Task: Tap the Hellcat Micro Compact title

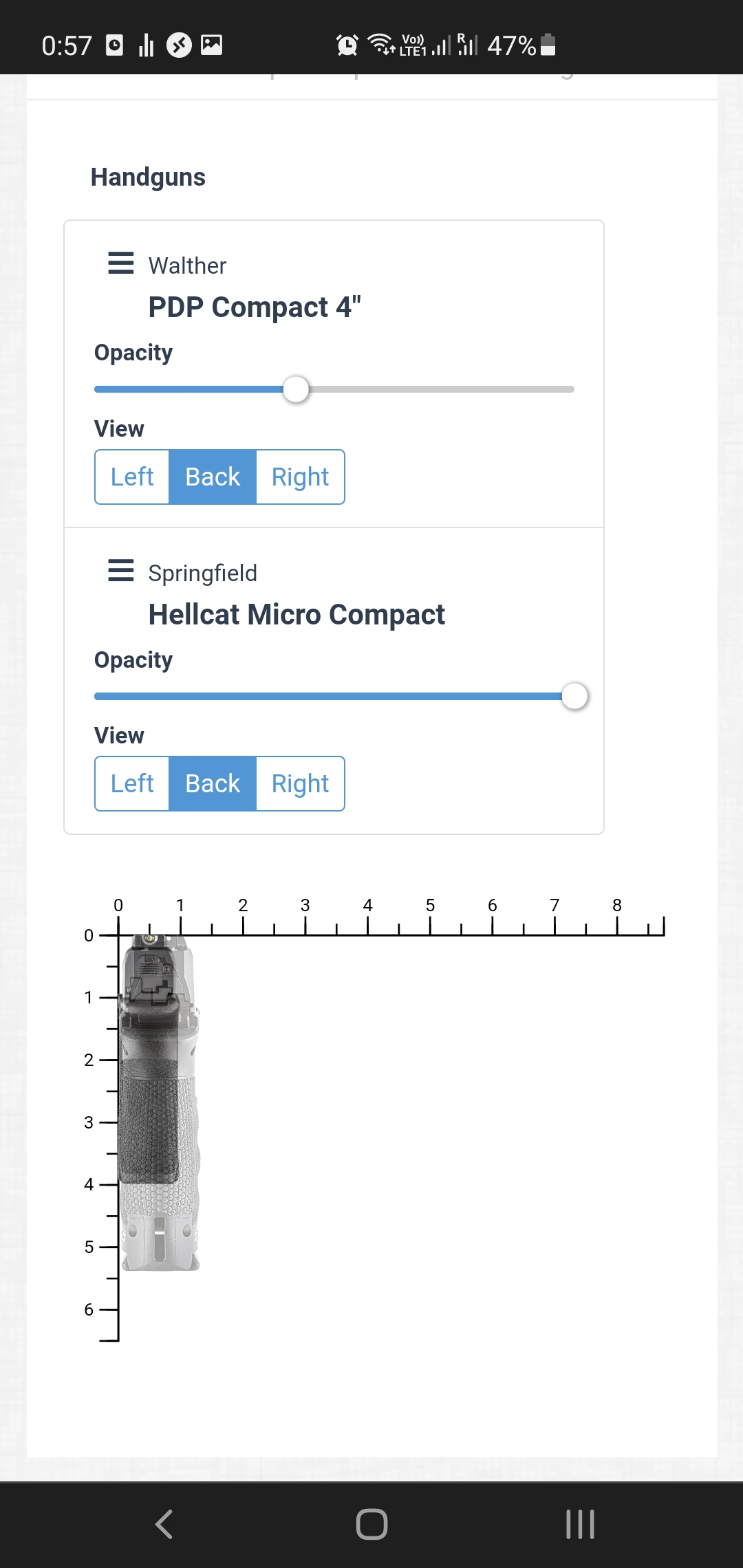Action: [297, 615]
